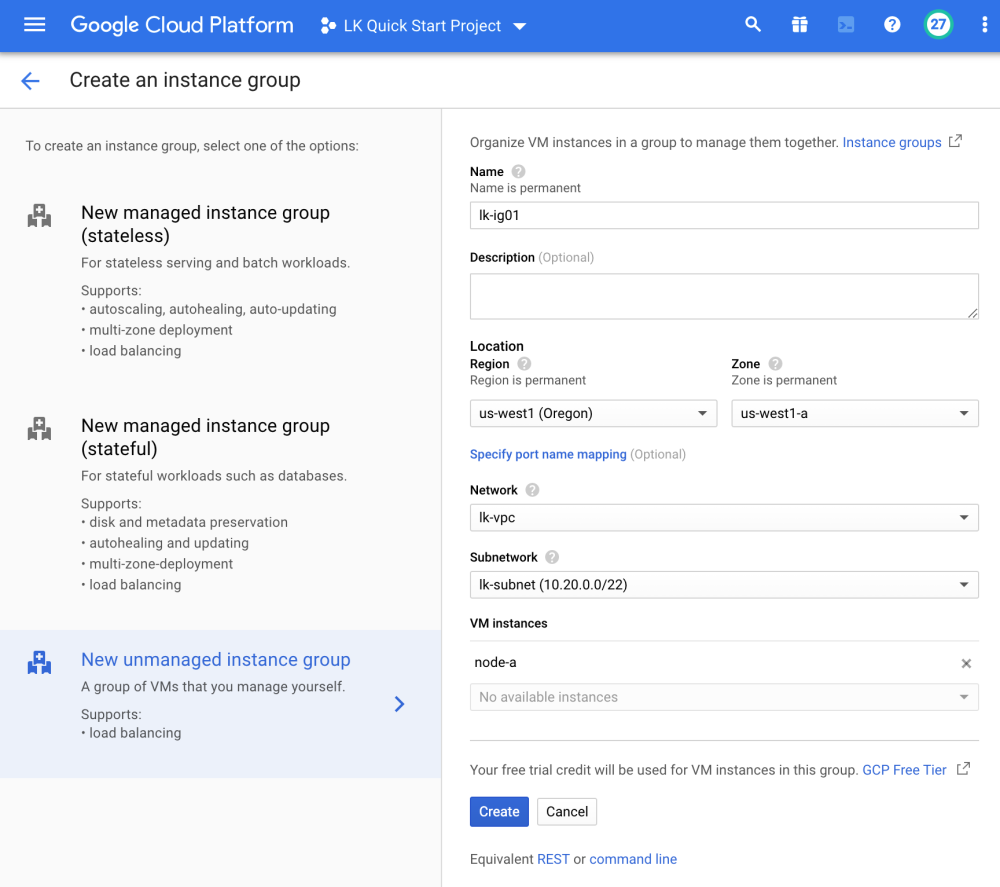Expand the Zone dropdown us-west1-a
The height and width of the screenshot is (887, 1000).
pos(854,413)
